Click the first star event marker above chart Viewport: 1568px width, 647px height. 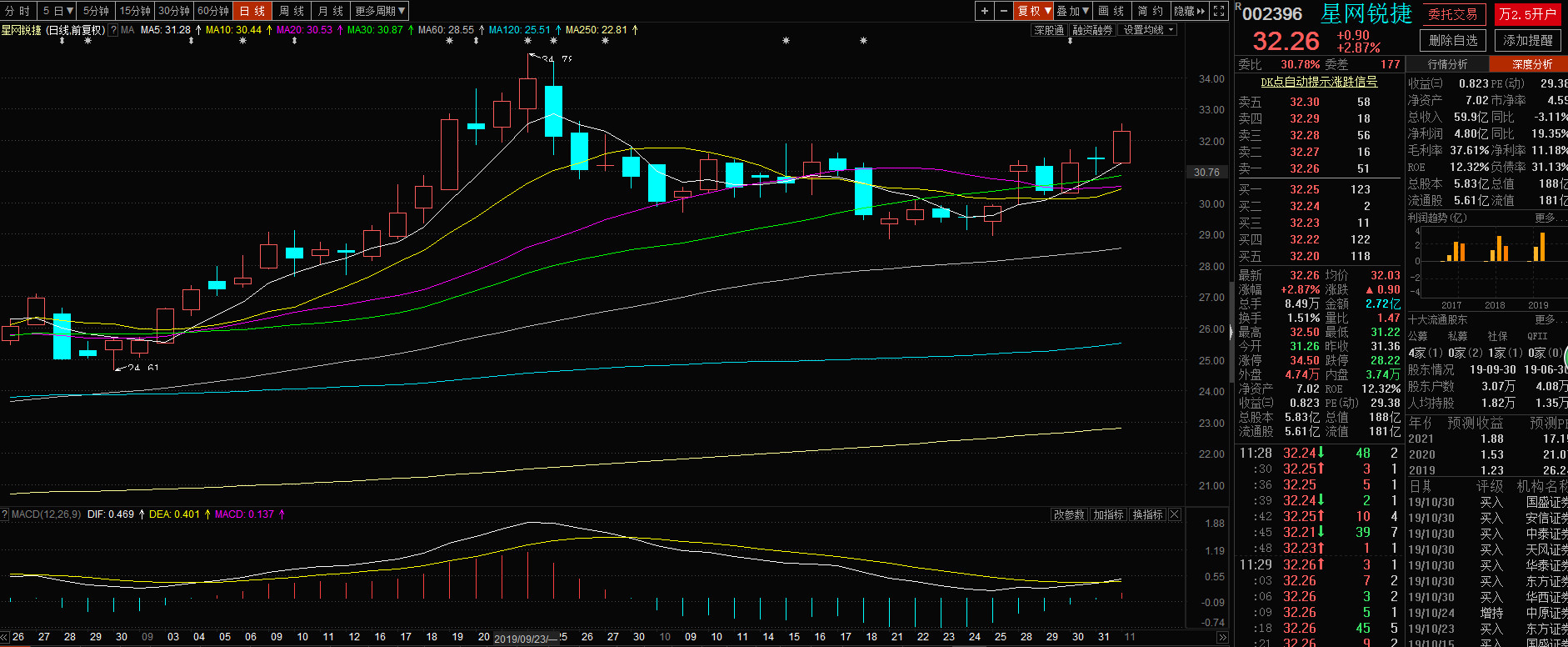tap(88, 41)
